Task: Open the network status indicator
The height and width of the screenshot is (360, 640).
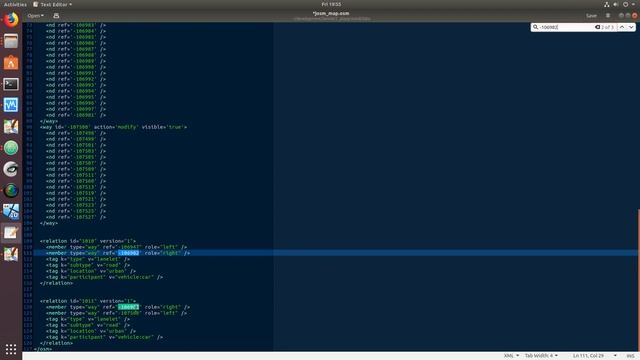Action: (607, 4)
